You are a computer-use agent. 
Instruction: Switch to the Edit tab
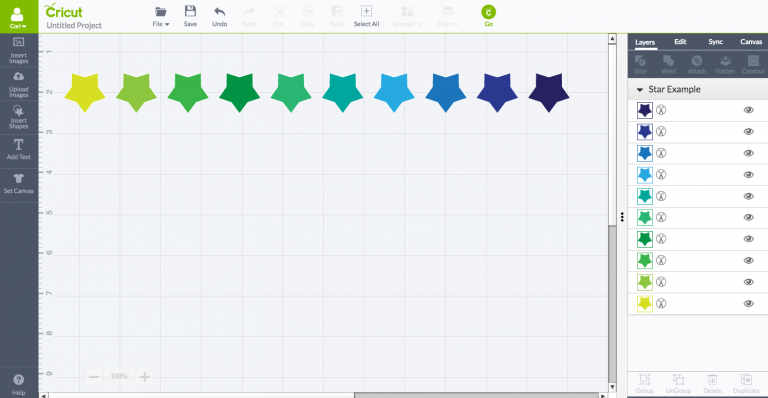pos(680,42)
